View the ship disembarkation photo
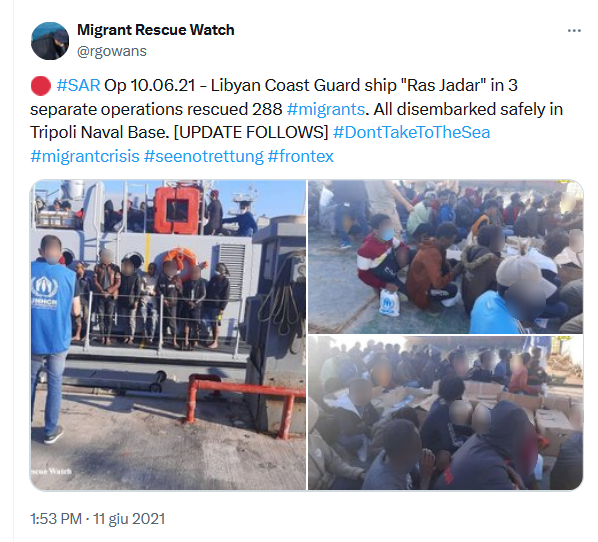 click(168, 335)
